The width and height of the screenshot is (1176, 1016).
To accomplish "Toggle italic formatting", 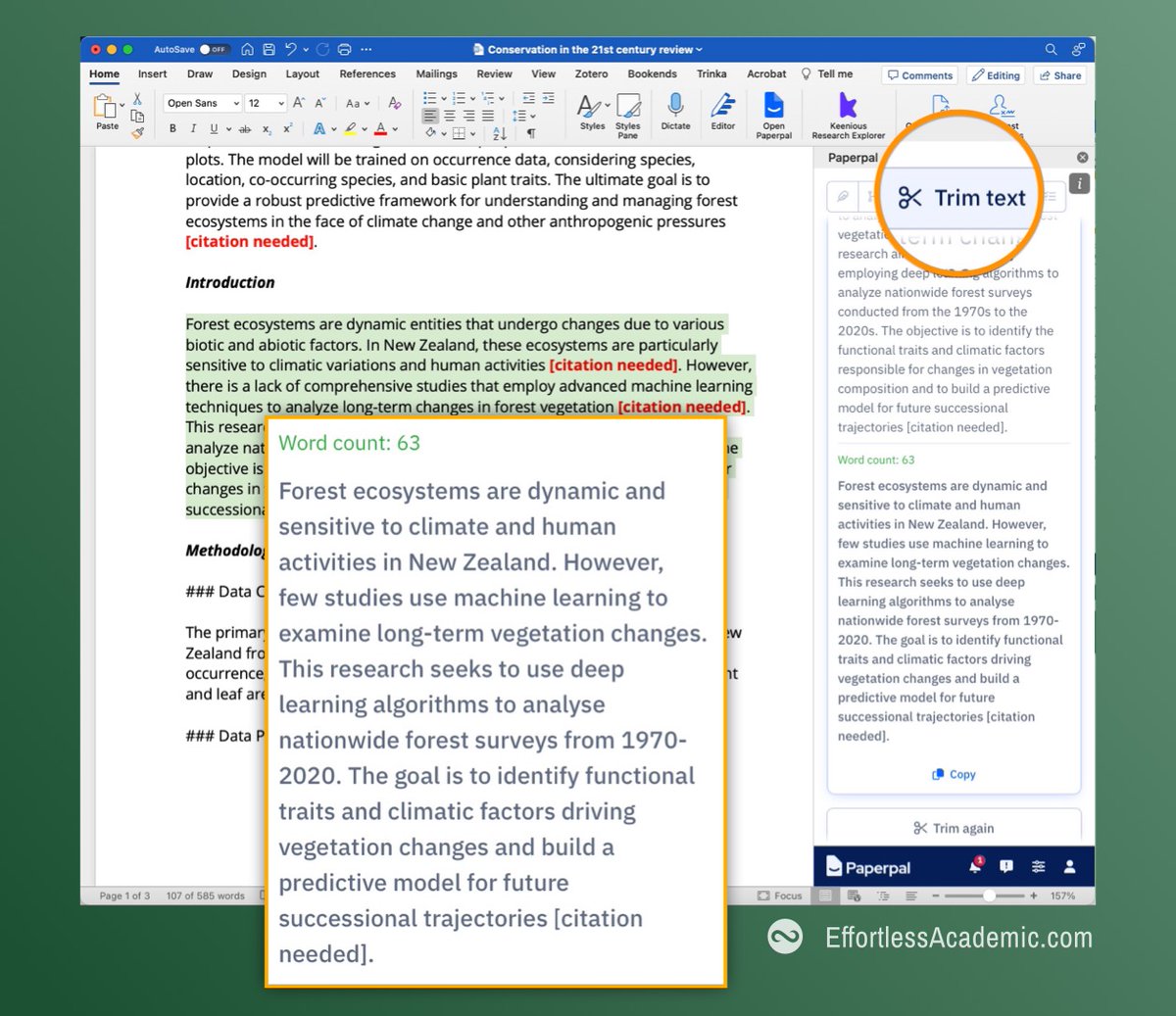I will [193, 128].
